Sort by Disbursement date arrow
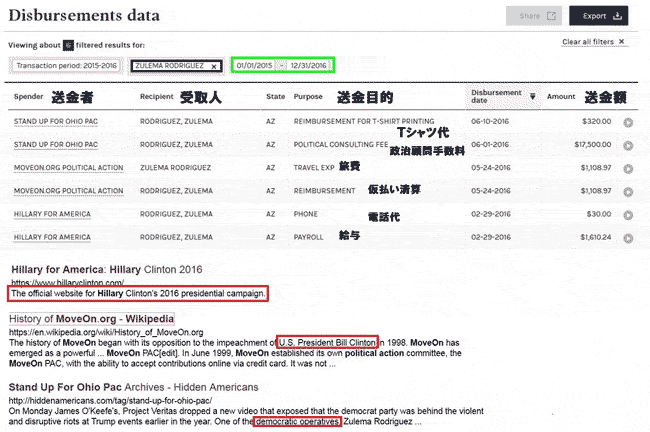 point(532,97)
